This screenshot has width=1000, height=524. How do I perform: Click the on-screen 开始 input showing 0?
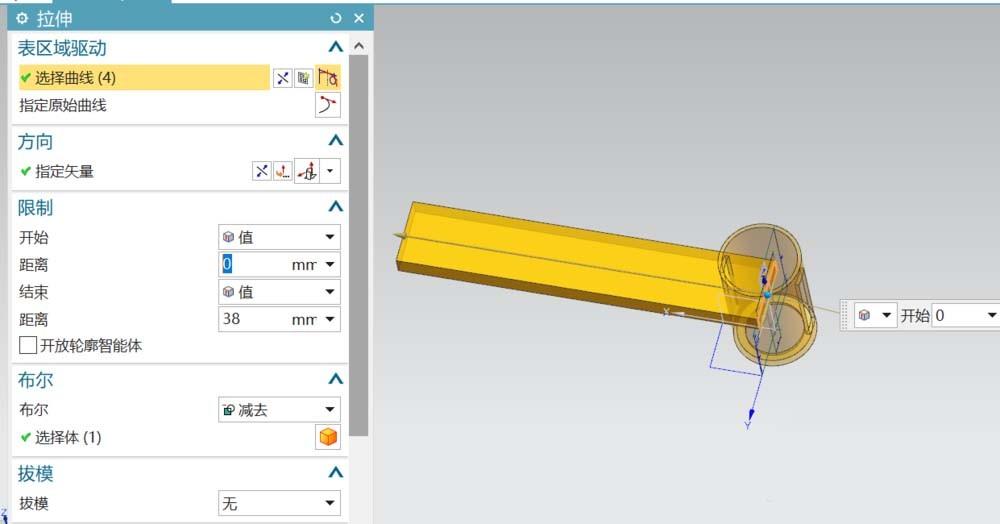[x=957, y=315]
